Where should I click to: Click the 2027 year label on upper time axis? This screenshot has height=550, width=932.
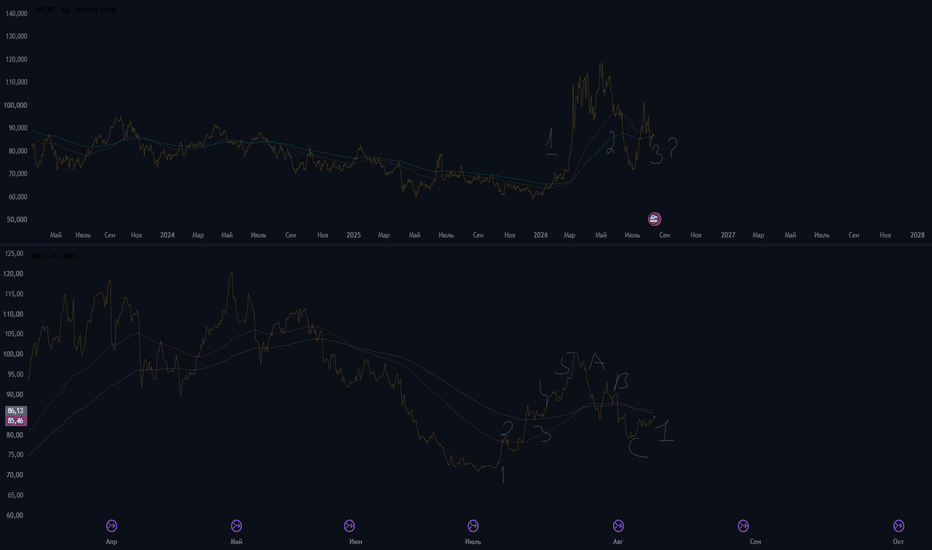point(728,235)
